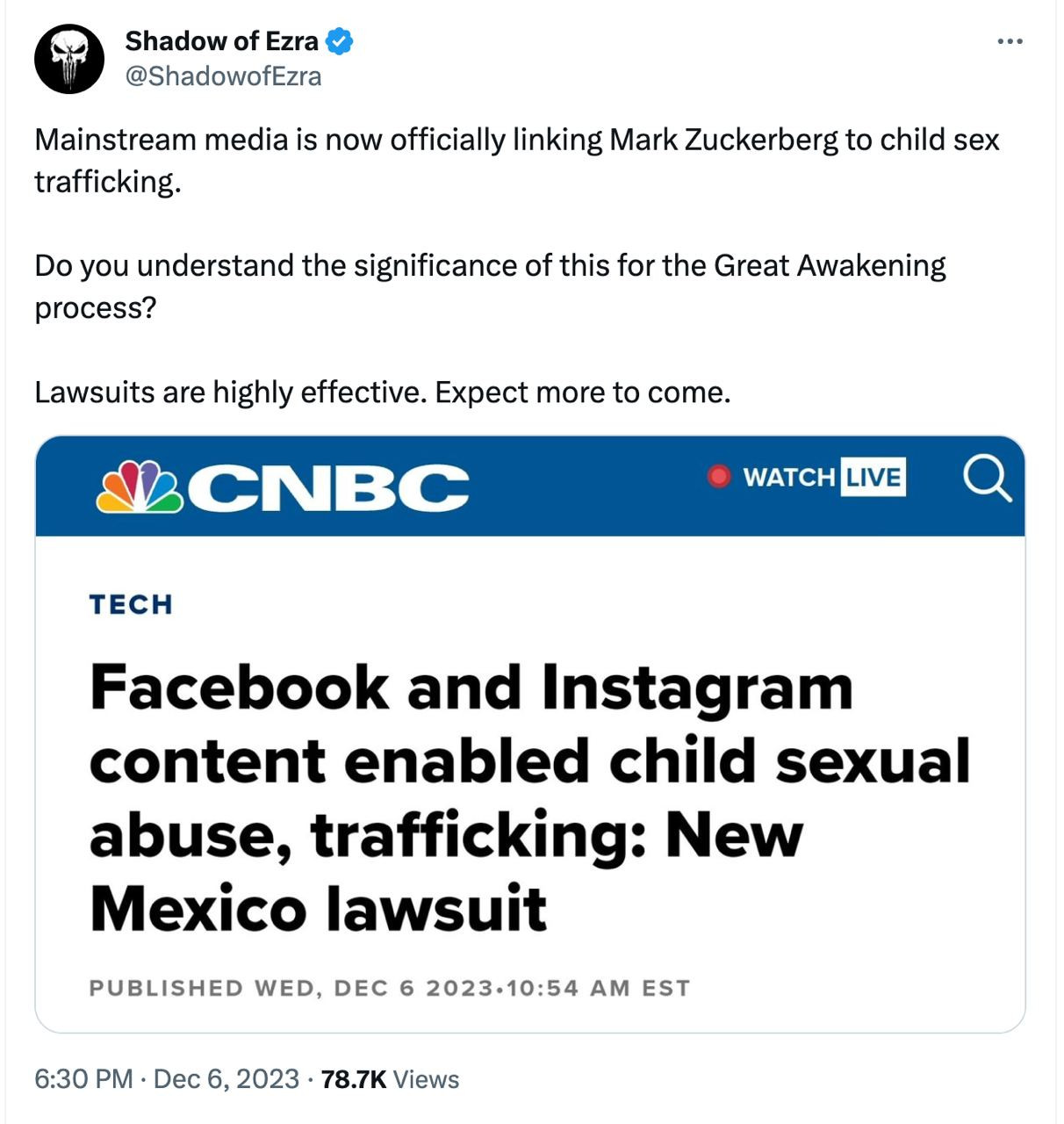
Task: Open the three-dot more options menu
Action: pyautogui.click(x=1010, y=41)
